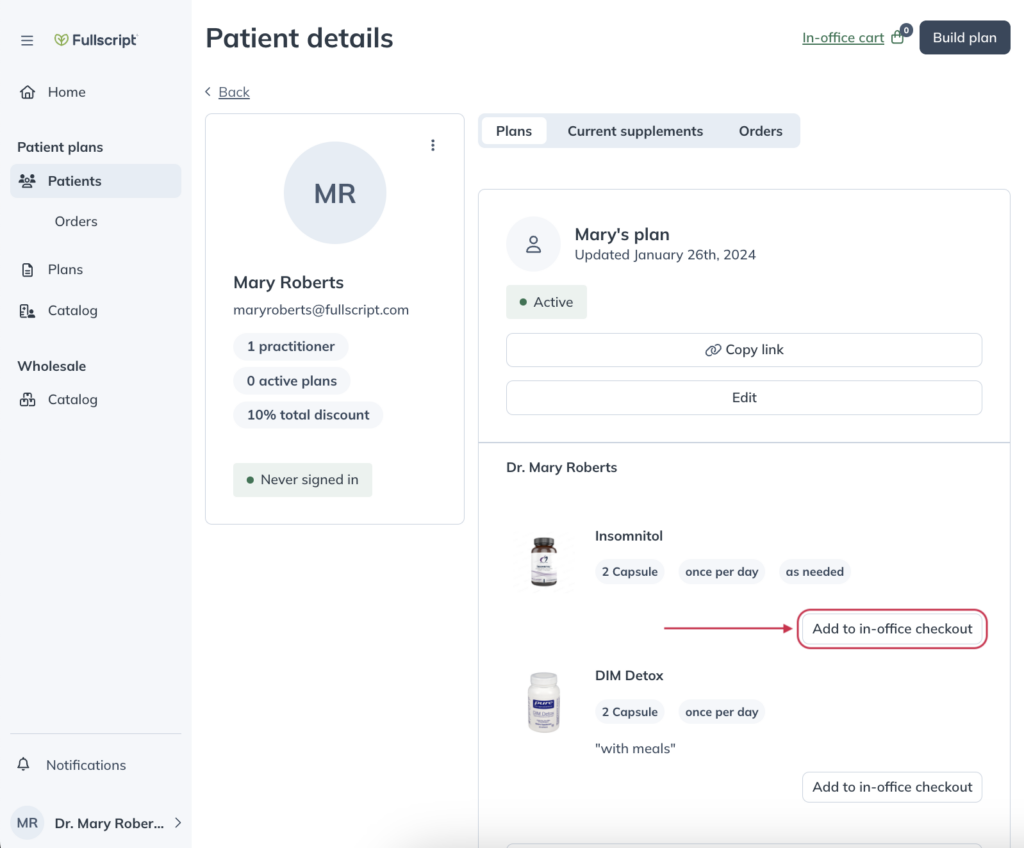
Task: Click the DIM Detox bottle image
Action: coord(544,702)
